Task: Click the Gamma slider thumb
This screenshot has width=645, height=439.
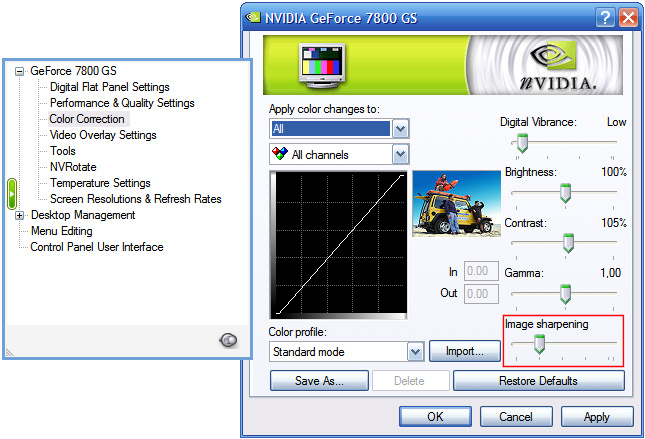Action: 566,294
